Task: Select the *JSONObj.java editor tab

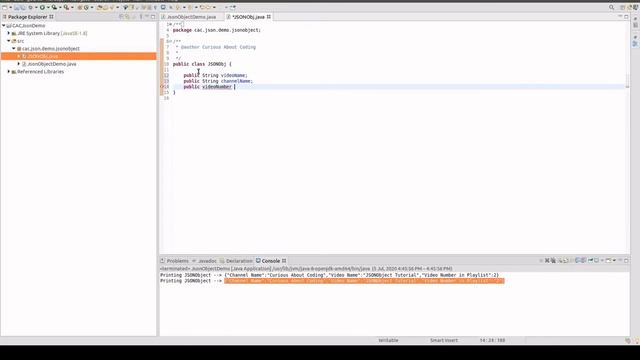Action: click(249, 17)
